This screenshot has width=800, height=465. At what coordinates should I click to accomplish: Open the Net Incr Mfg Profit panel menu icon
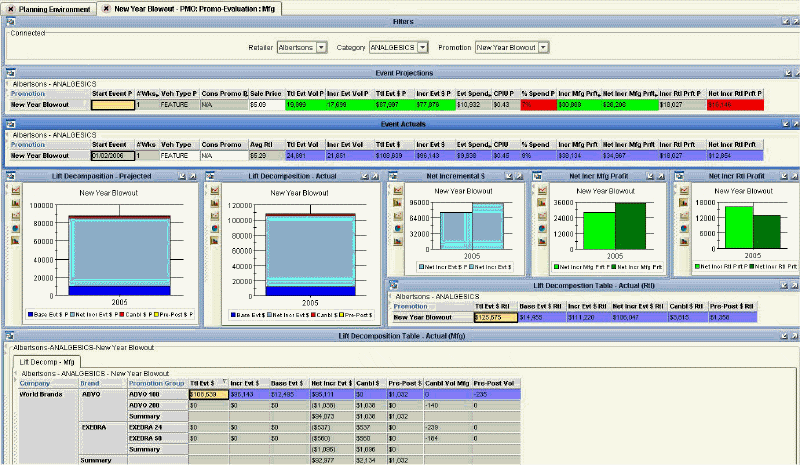[x=537, y=176]
